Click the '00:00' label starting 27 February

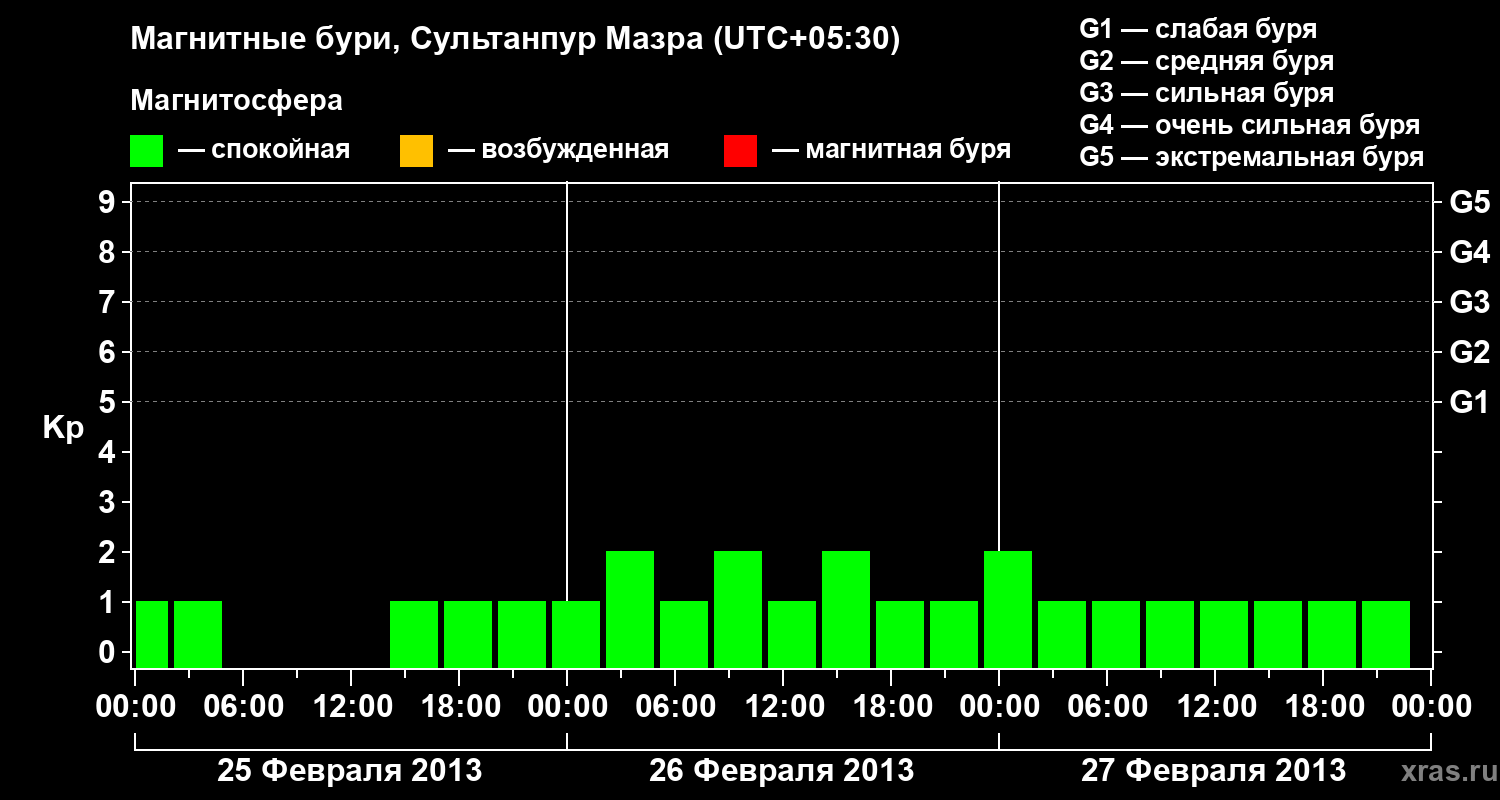999,707
